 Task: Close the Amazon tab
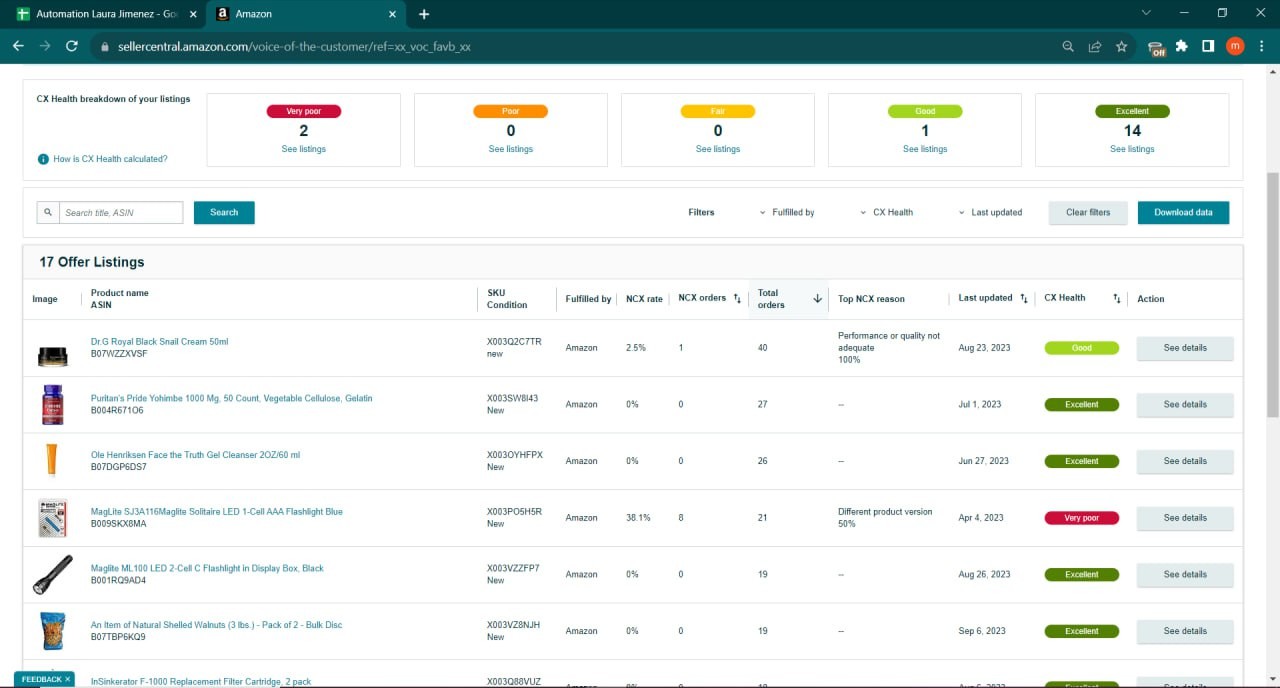tap(393, 14)
